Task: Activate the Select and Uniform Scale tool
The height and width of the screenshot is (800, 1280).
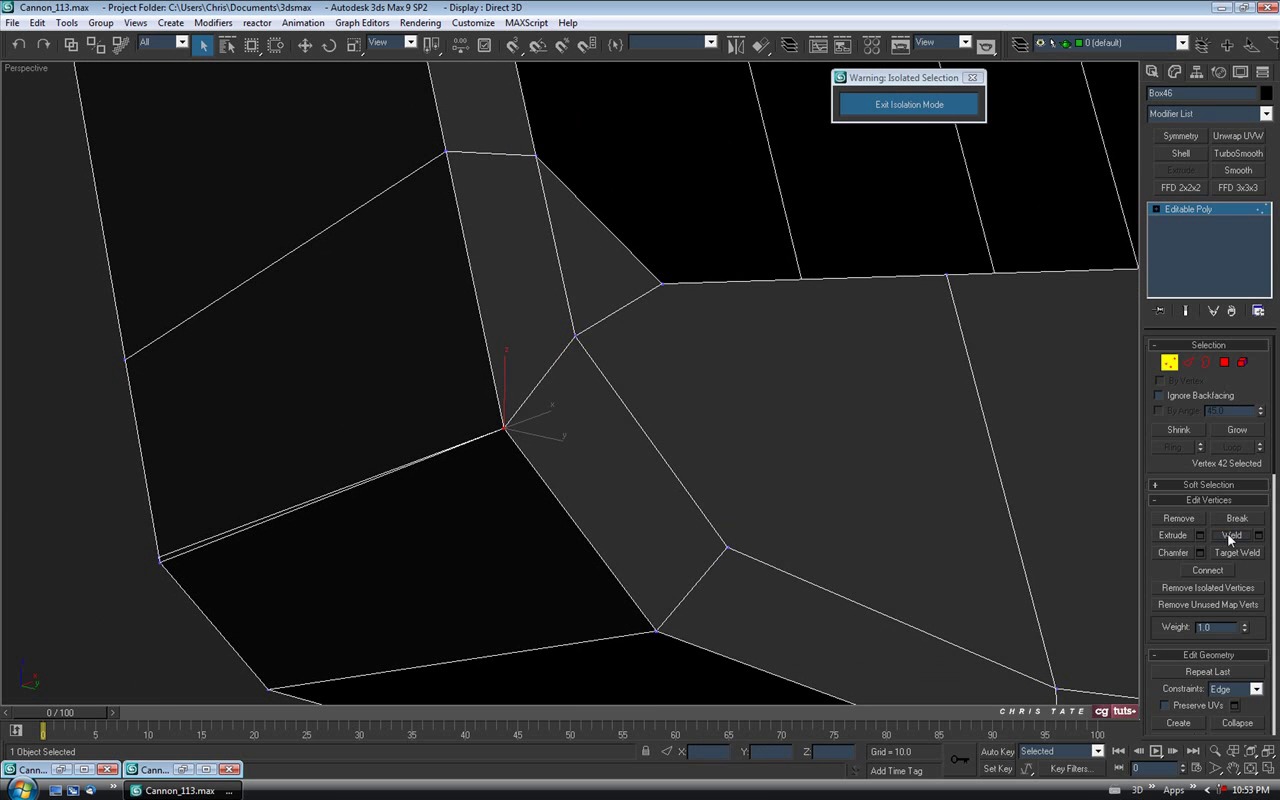Action: 354,45
